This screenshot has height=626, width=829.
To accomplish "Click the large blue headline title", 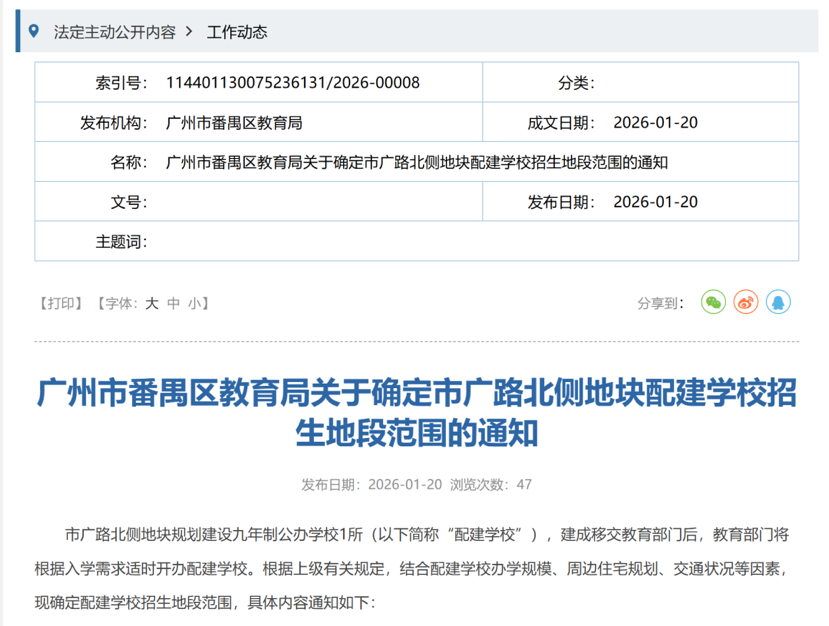I will (416, 412).
